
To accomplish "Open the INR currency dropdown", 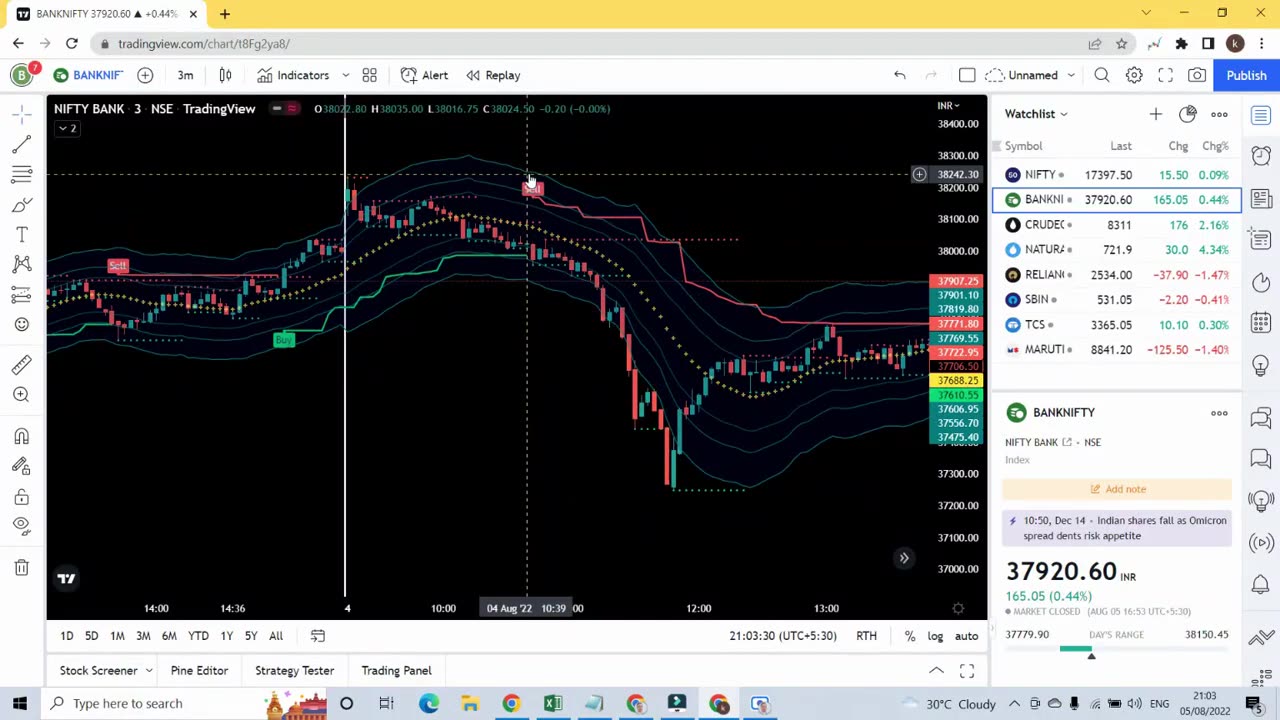I will point(947,106).
